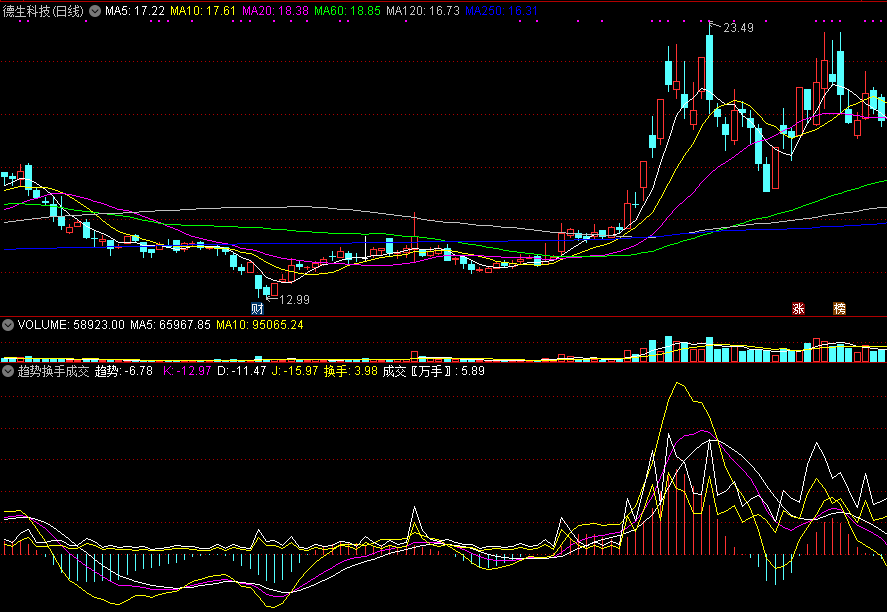Viewport: 887px width, 612px height.
Task: Click the 财 marker icon below candles
Action: [x=257, y=308]
